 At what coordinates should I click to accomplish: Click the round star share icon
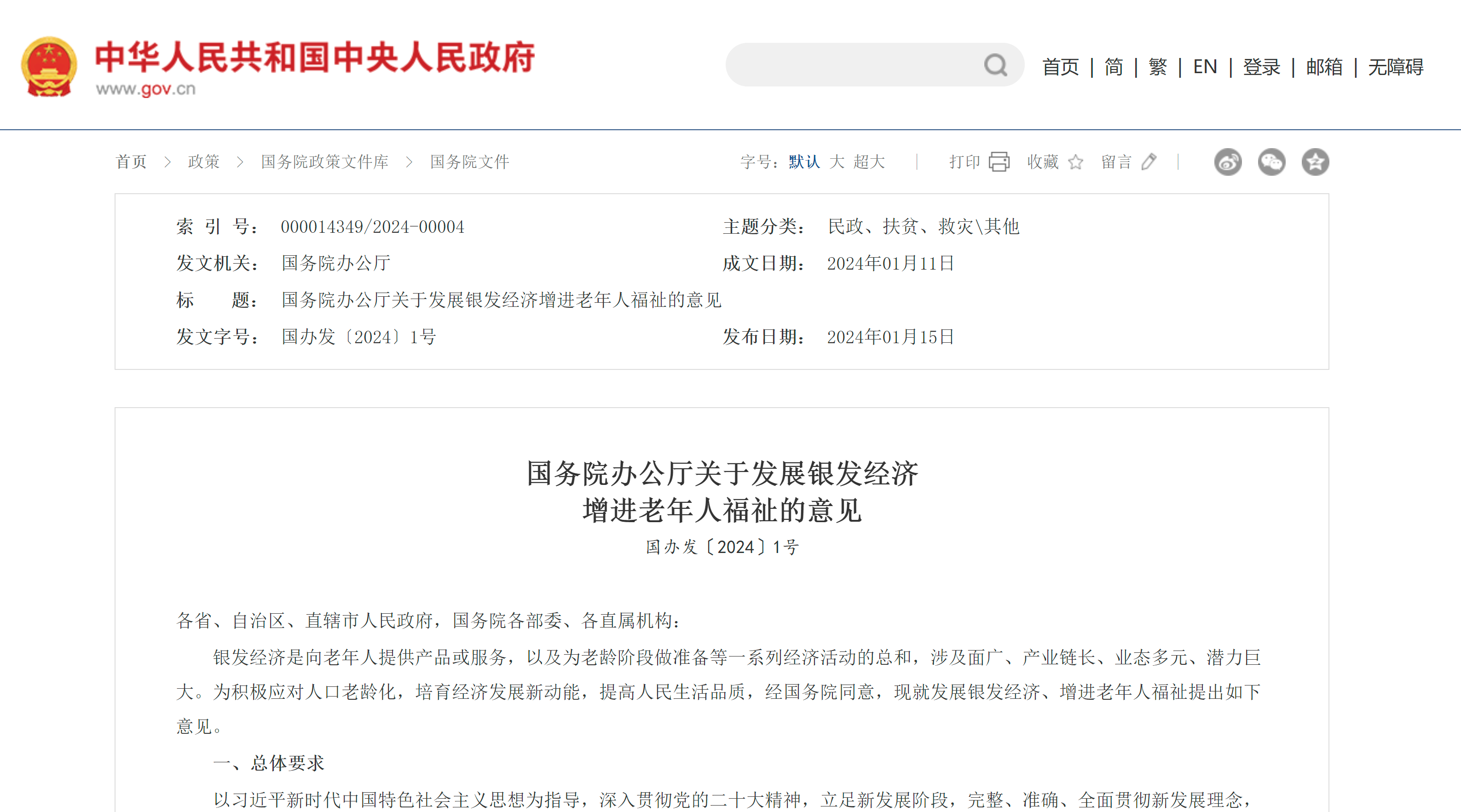click(1315, 162)
